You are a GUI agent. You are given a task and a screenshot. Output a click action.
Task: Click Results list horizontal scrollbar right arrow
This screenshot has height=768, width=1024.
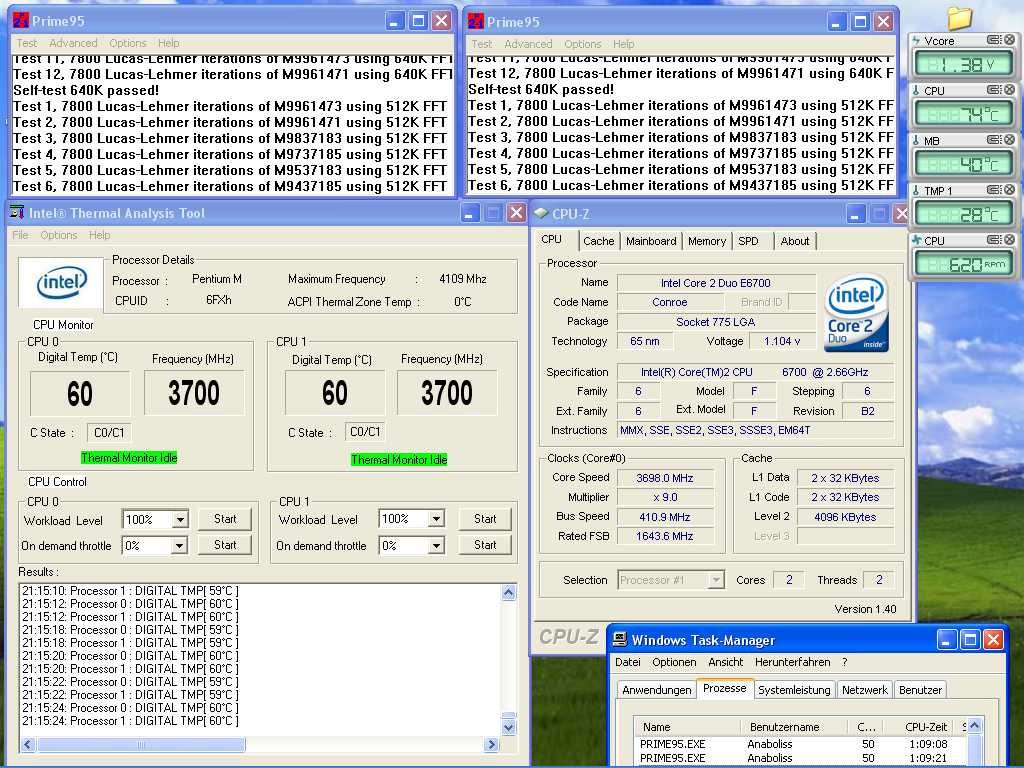[x=492, y=744]
